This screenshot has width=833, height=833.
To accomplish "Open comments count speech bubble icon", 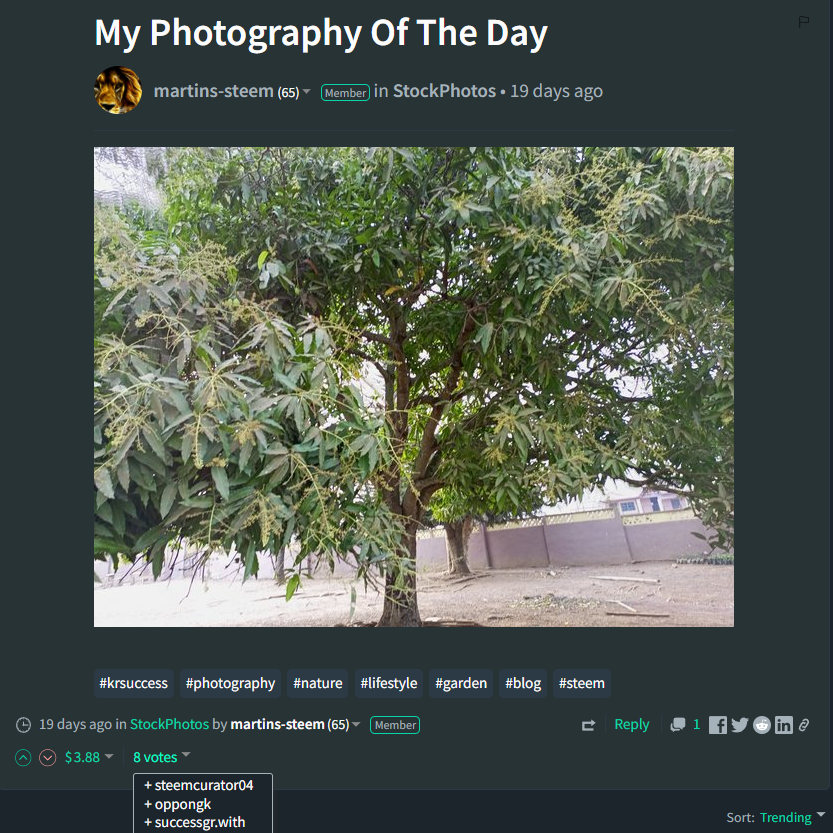I will (x=678, y=725).
